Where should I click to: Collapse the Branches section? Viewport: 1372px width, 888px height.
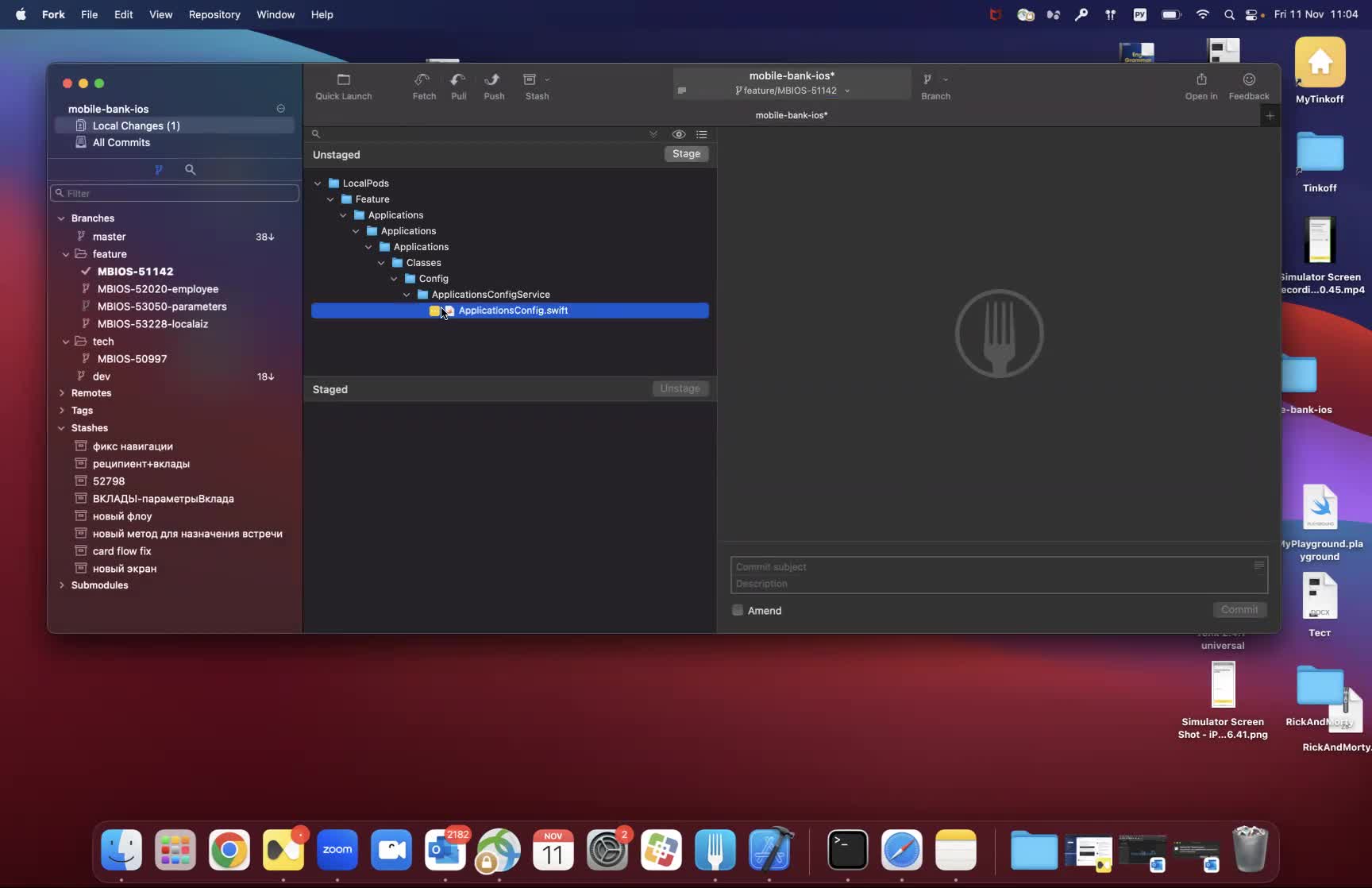[x=61, y=218]
